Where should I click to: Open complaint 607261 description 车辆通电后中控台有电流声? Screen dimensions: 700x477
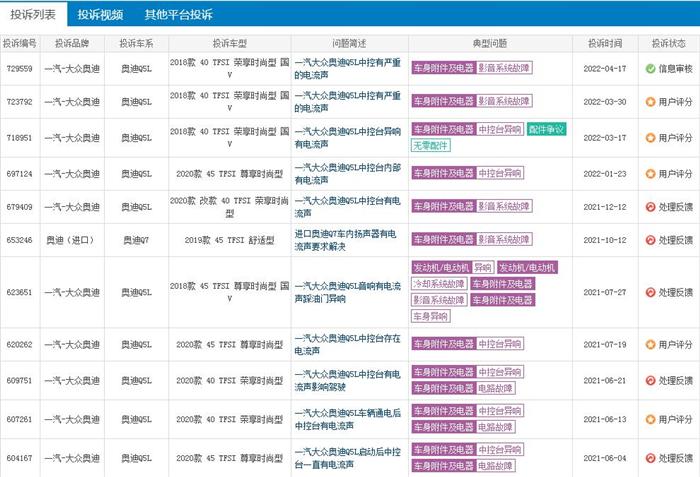(348, 419)
